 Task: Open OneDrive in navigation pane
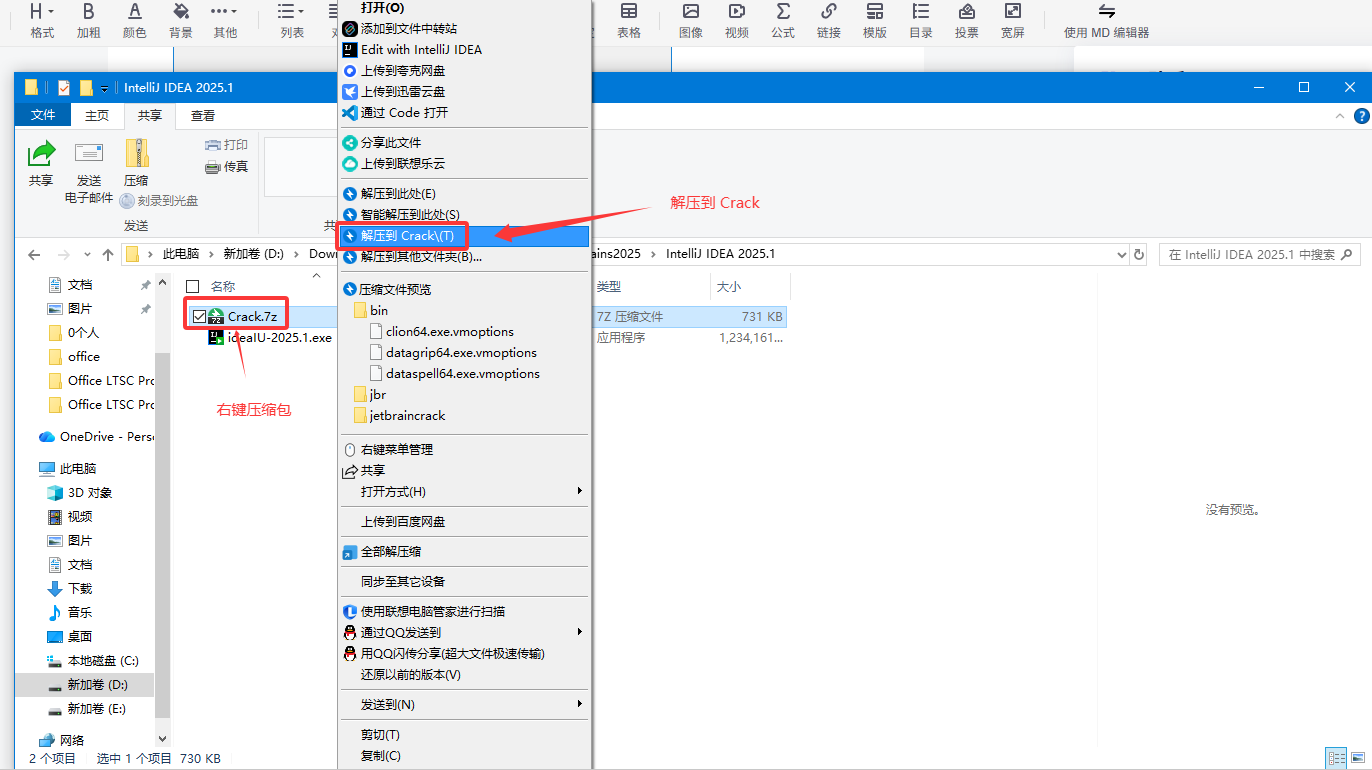coord(95,437)
